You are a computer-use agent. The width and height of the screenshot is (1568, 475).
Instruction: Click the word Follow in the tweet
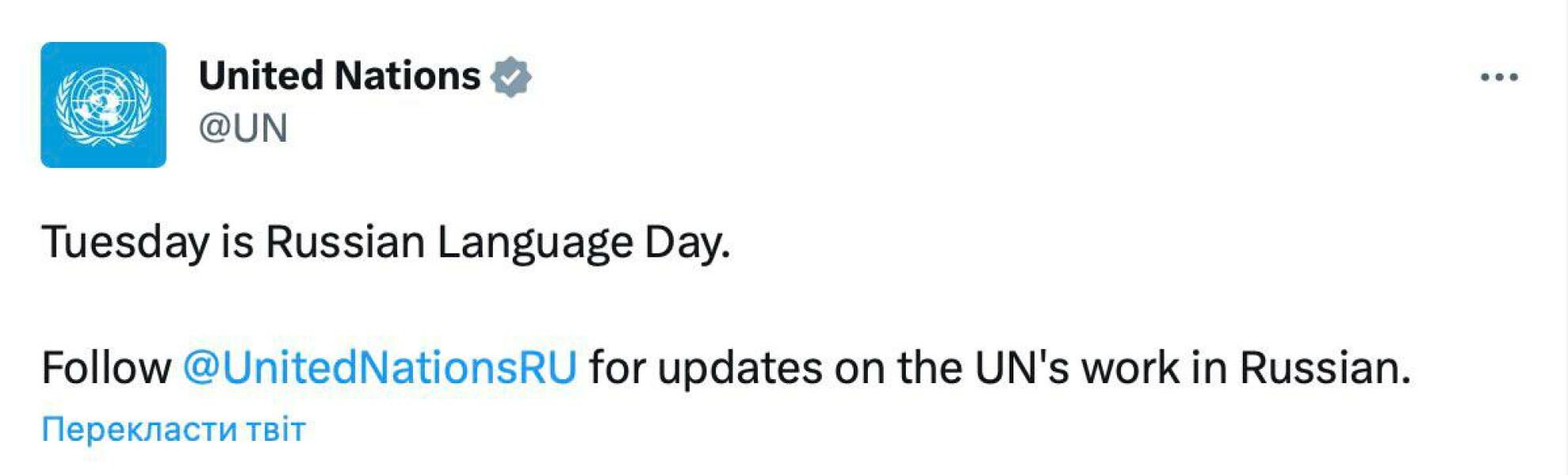click(x=106, y=367)
